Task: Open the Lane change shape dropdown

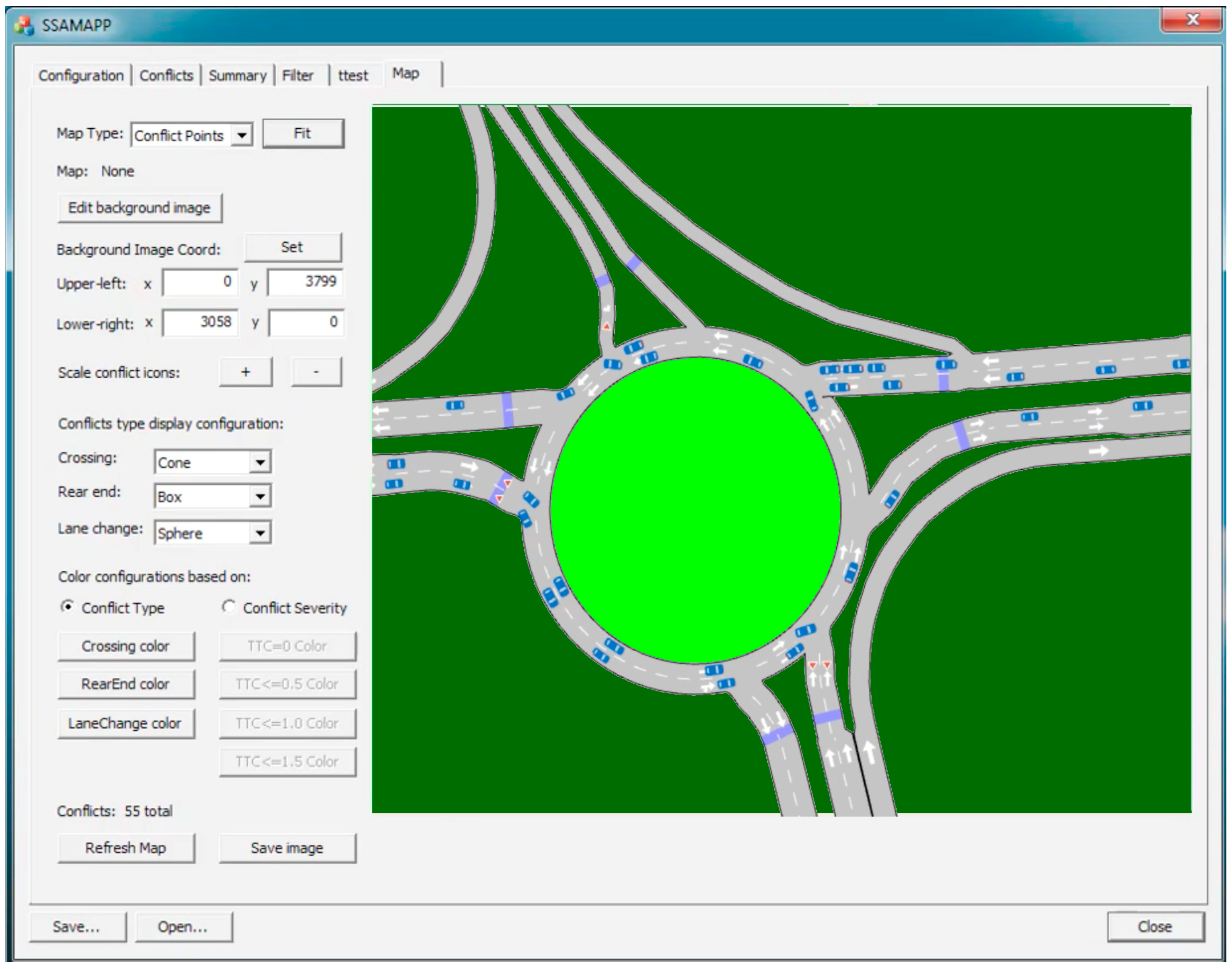Action: [260, 533]
